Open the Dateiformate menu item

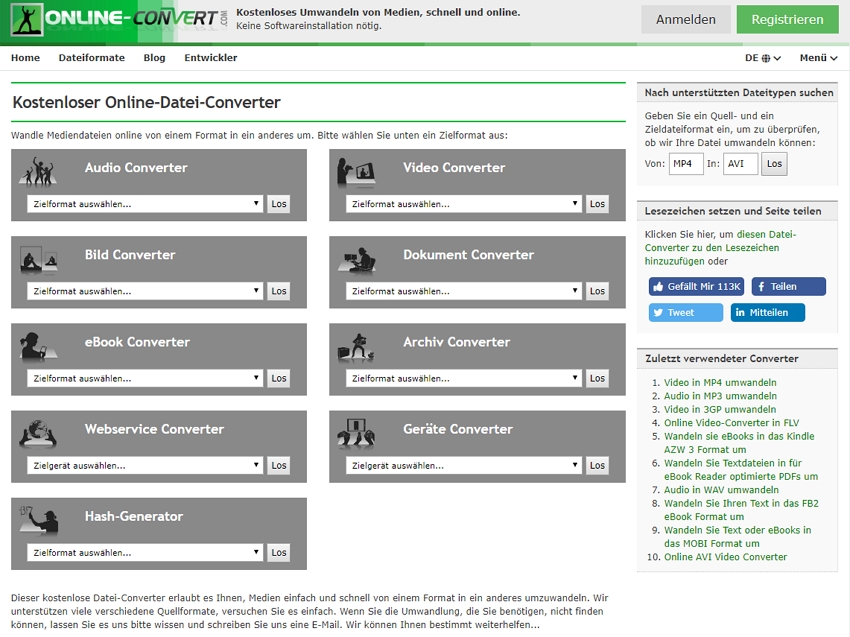point(92,58)
